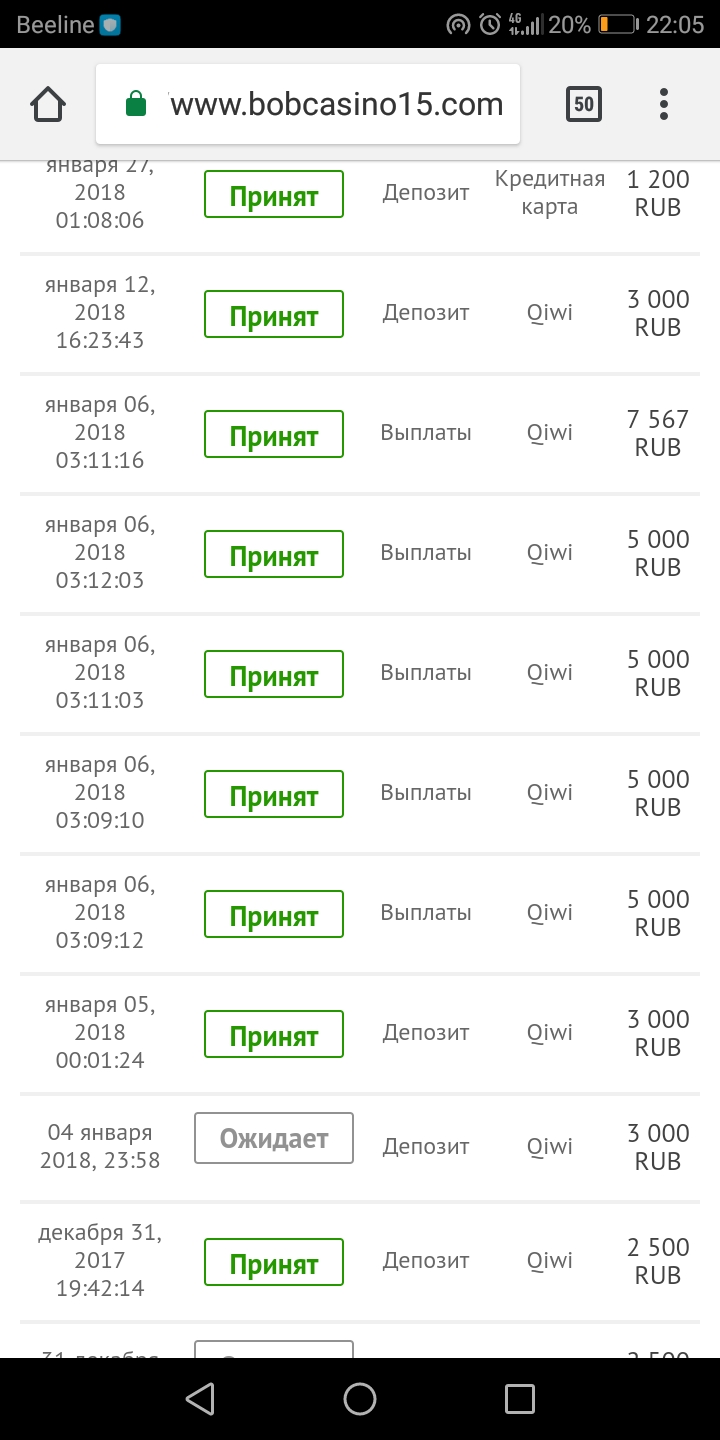The image size is (720, 1440).
Task: Tap the www.bobcasino15.com address bar
Action: [x=336, y=104]
